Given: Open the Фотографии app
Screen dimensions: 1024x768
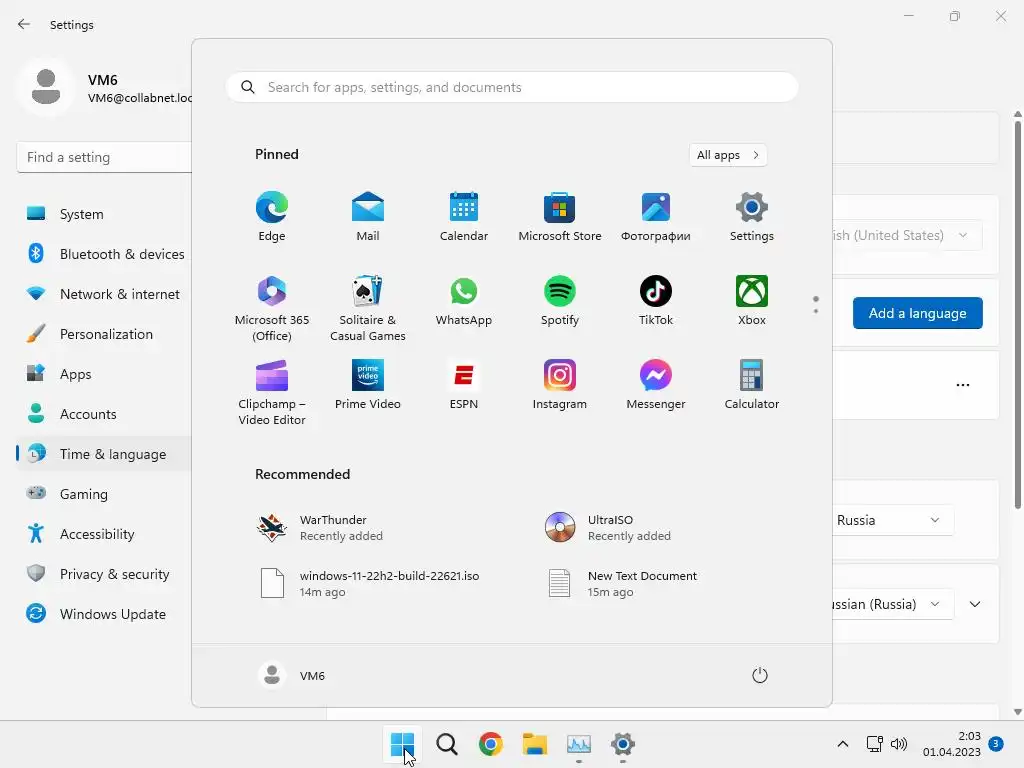Looking at the screenshot, I should [x=656, y=216].
